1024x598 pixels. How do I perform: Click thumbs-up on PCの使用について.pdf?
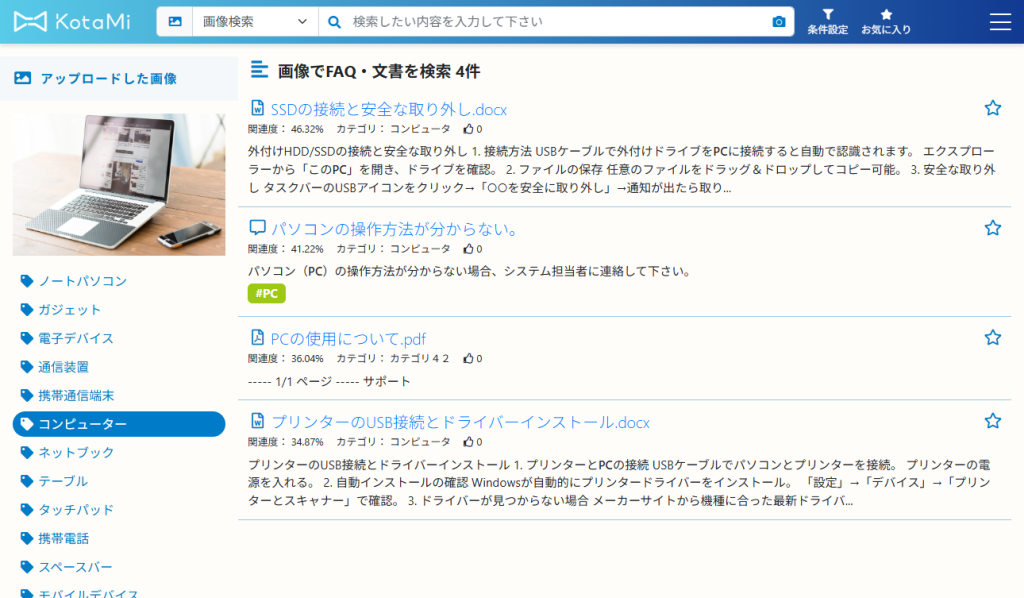(x=468, y=358)
